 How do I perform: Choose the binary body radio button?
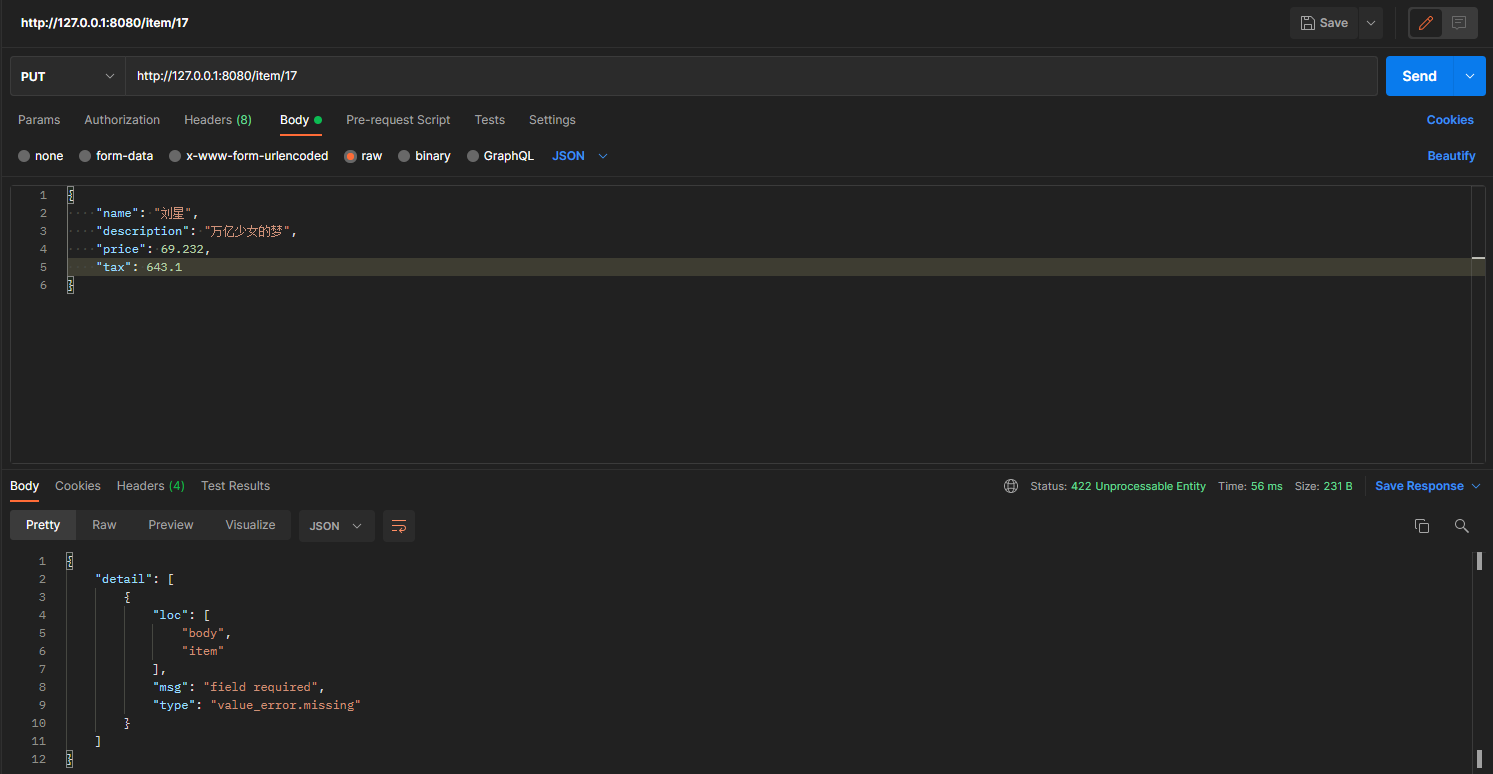coord(404,156)
